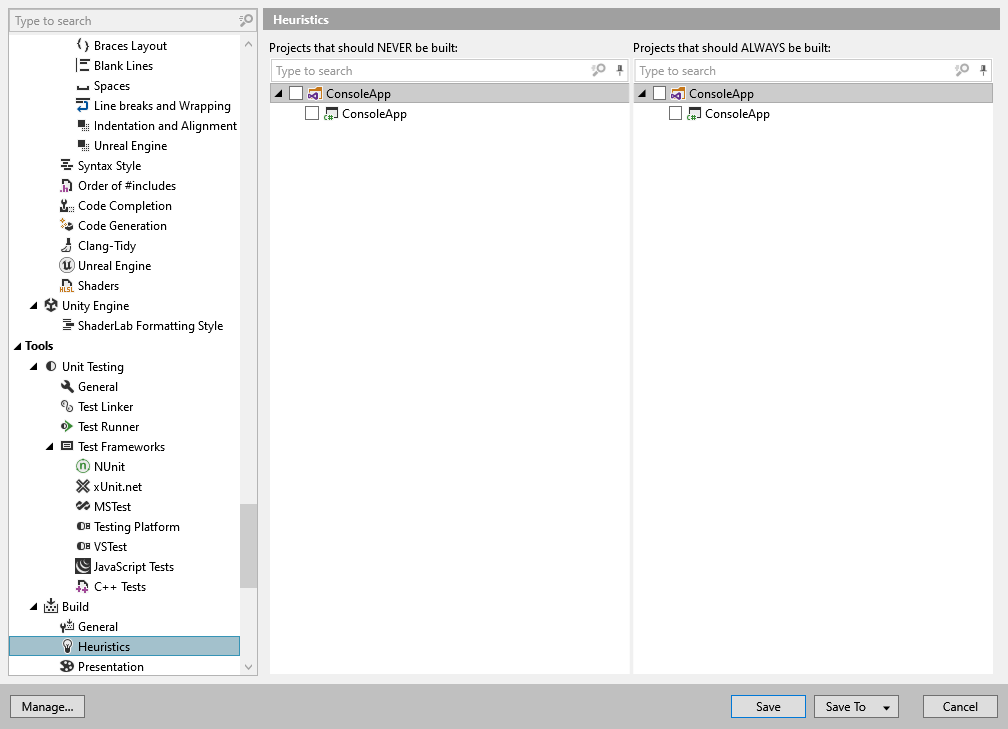Click the Braces Layout icon
This screenshot has width=1008, height=729.
pyautogui.click(x=82, y=45)
